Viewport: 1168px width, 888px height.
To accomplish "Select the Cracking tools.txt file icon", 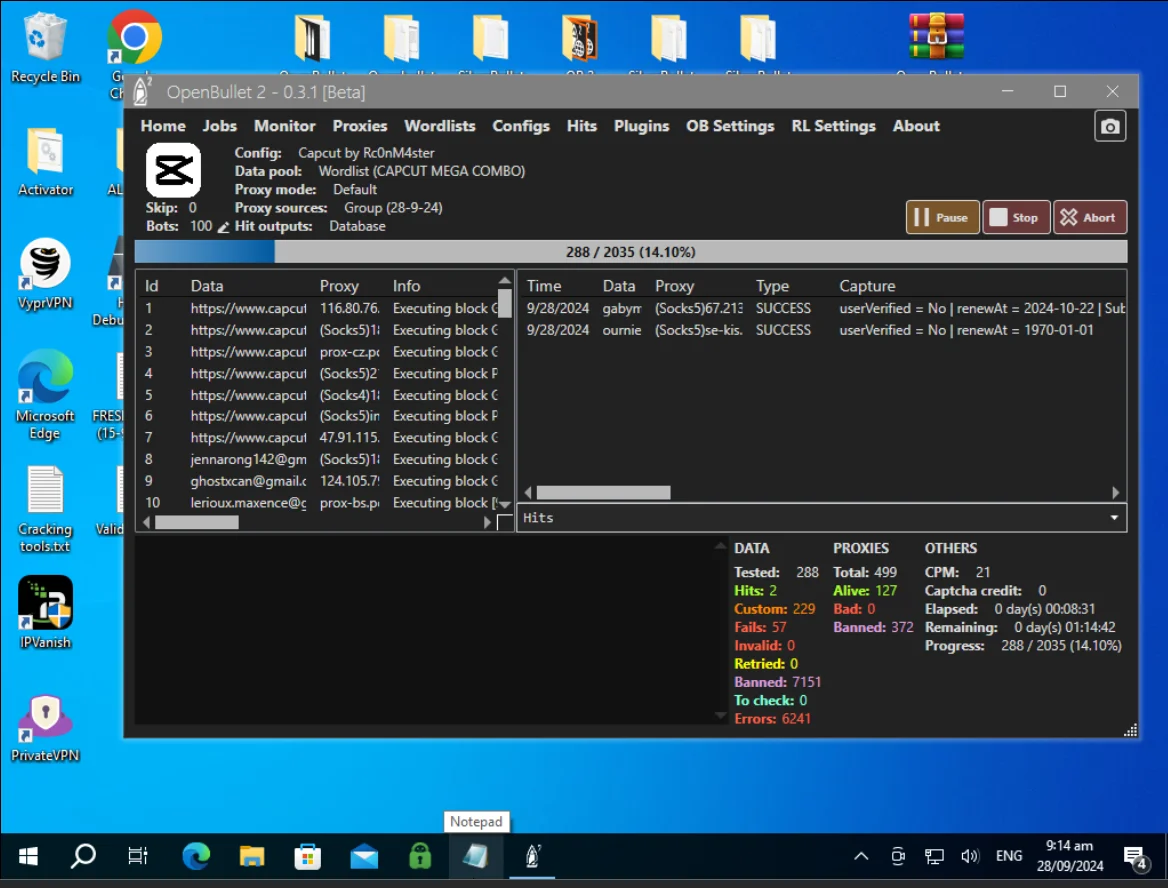I will coord(45,510).
